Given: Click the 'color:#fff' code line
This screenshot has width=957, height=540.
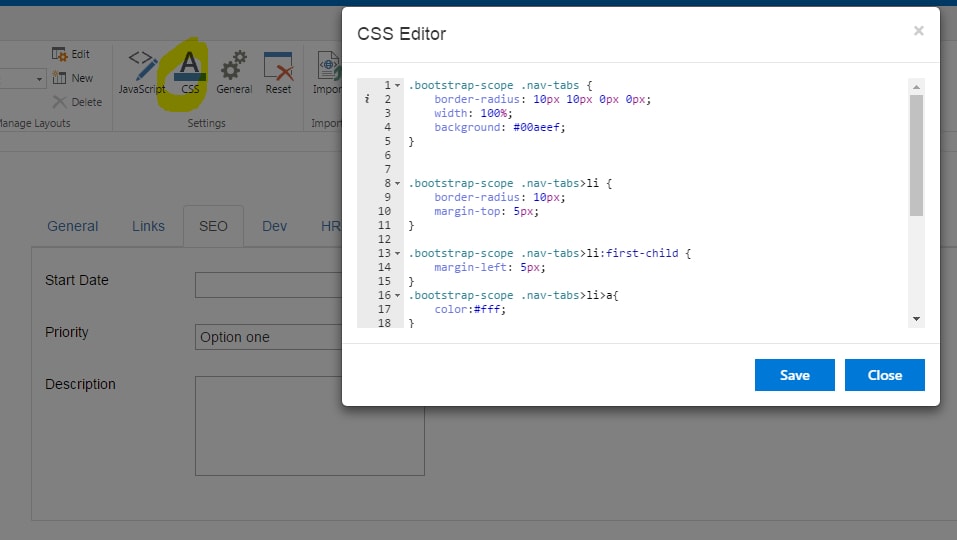Looking at the screenshot, I should click(470, 309).
